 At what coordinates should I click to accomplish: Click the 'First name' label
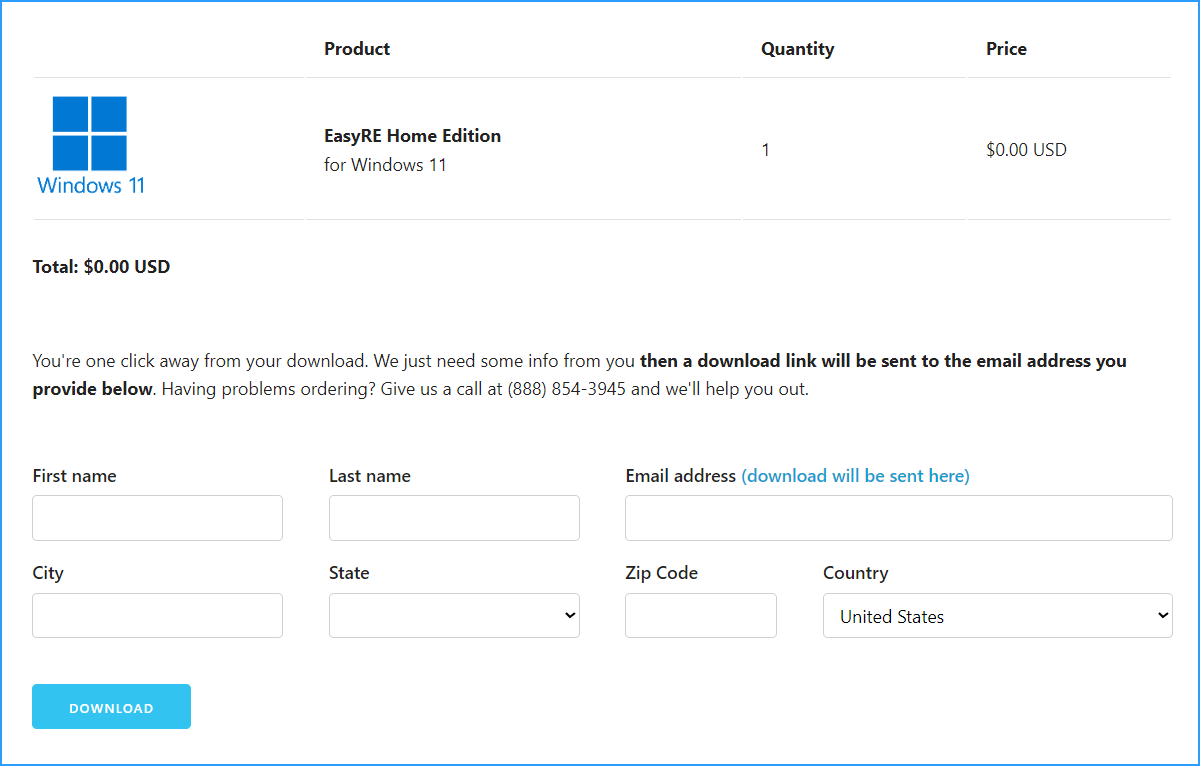pos(74,476)
